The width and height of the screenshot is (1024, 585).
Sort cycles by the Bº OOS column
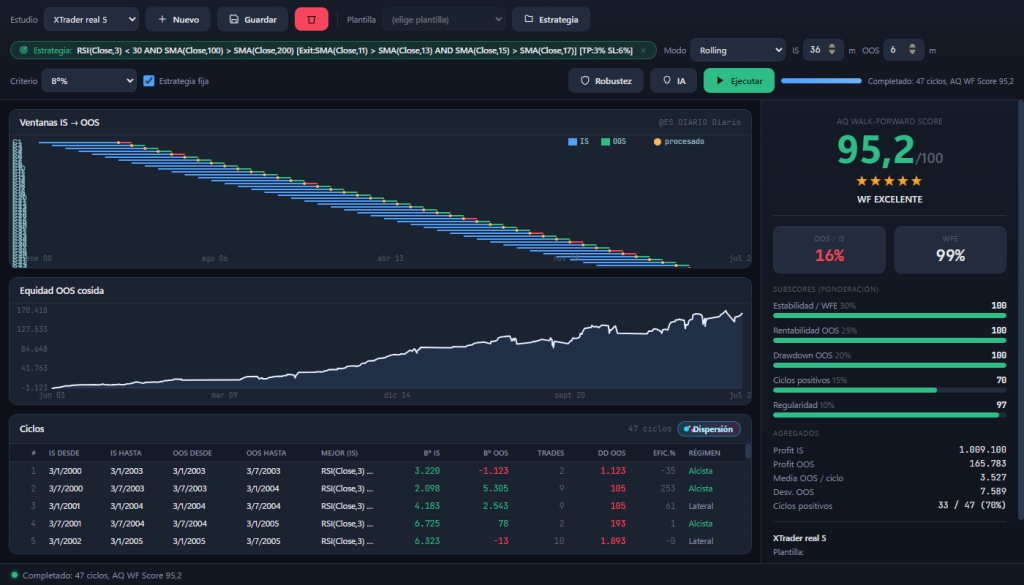coord(496,453)
